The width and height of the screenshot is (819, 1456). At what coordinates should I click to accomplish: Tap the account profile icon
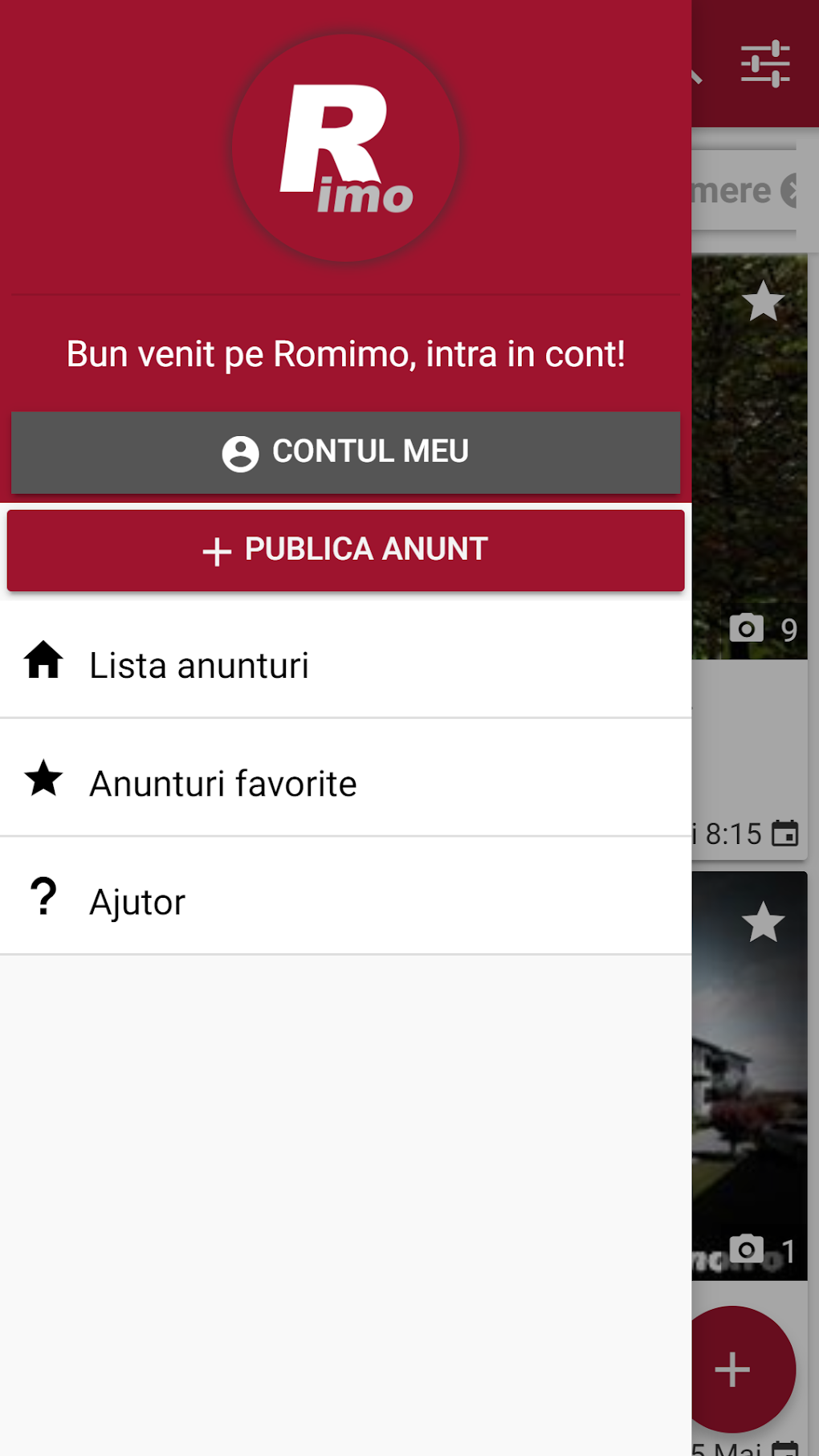(x=240, y=453)
